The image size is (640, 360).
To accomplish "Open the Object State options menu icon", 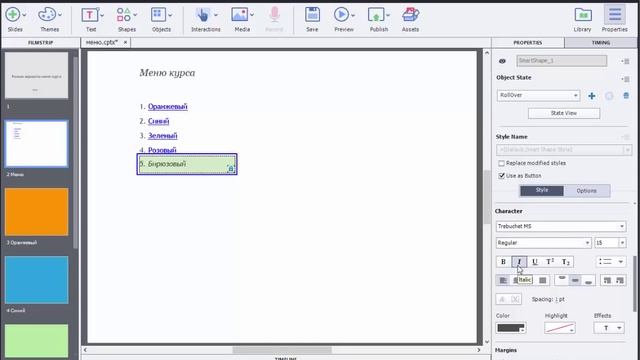I will pos(625,79).
